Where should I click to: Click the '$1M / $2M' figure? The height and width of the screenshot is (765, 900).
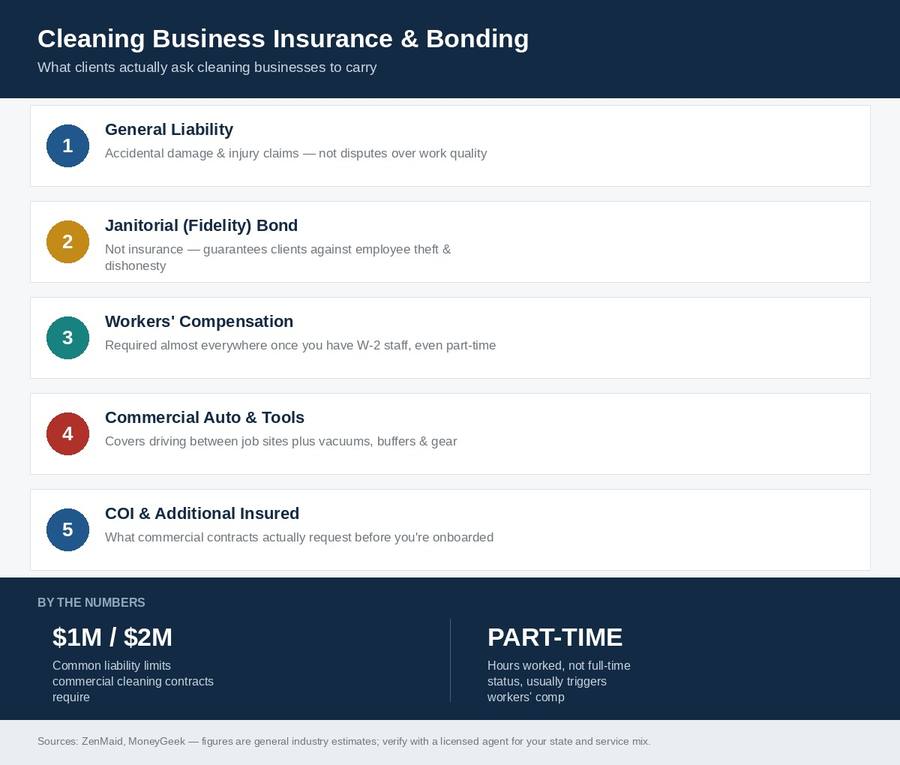tap(112, 637)
